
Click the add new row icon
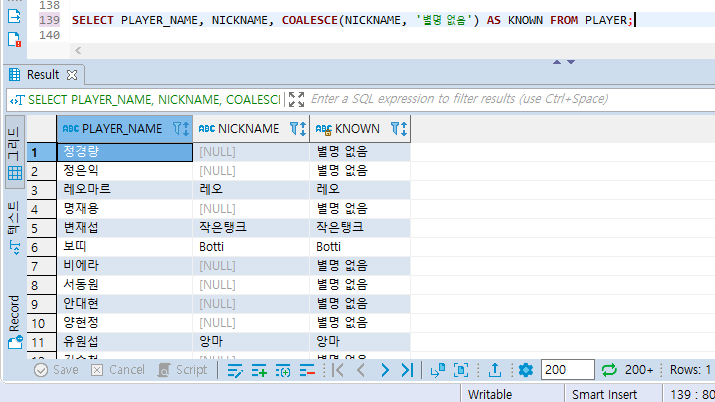pos(259,370)
